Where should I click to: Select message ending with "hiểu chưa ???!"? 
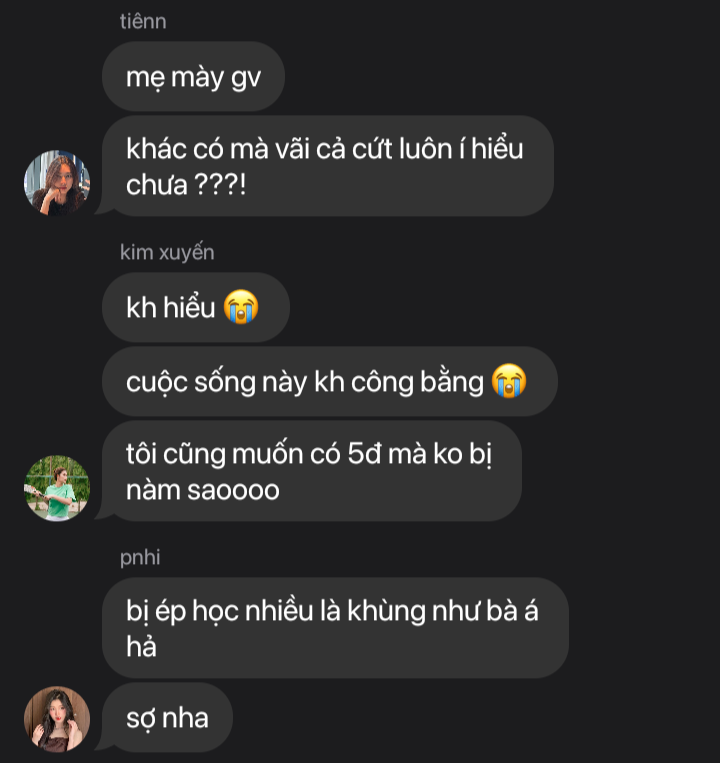tap(328, 166)
